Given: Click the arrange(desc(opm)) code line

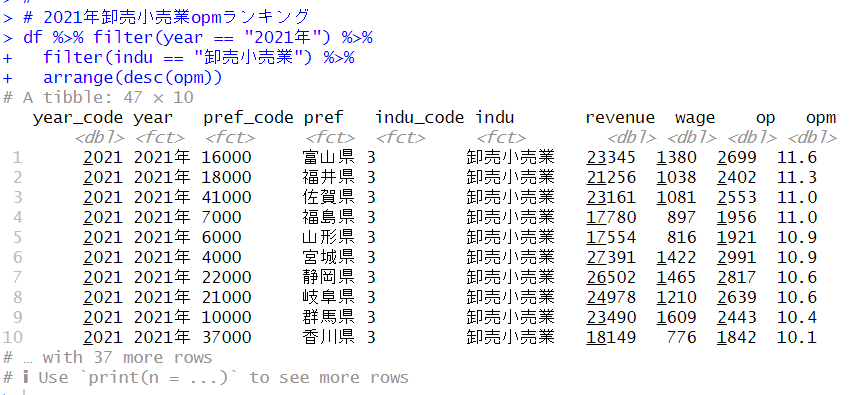Looking at the screenshot, I should [x=133, y=77].
